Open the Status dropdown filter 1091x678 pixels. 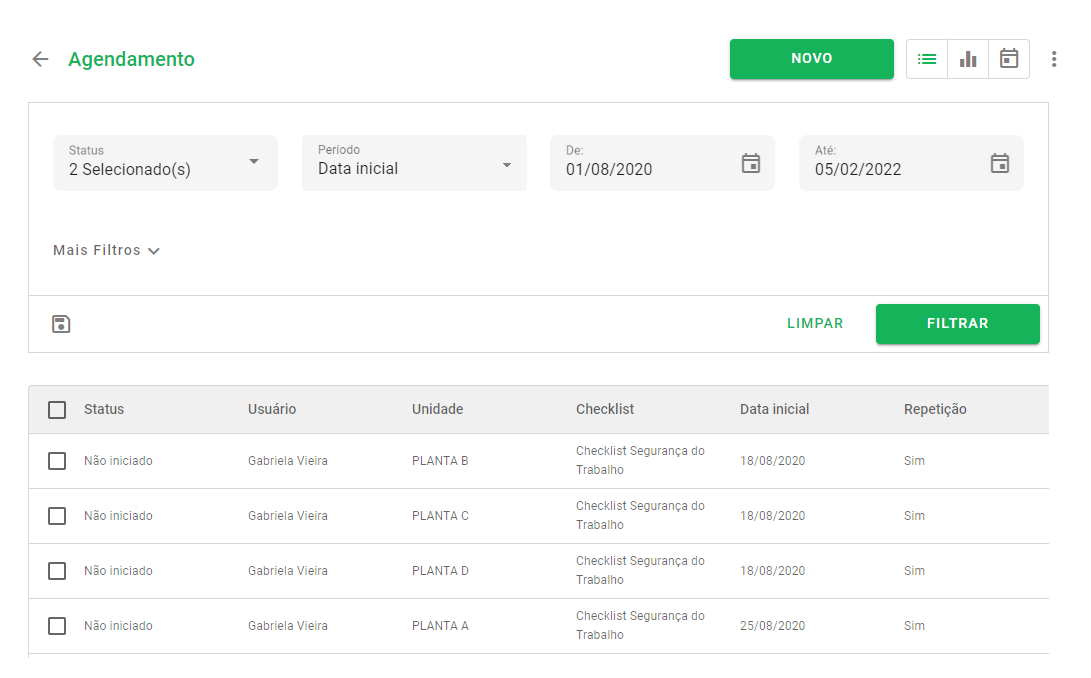click(165, 163)
